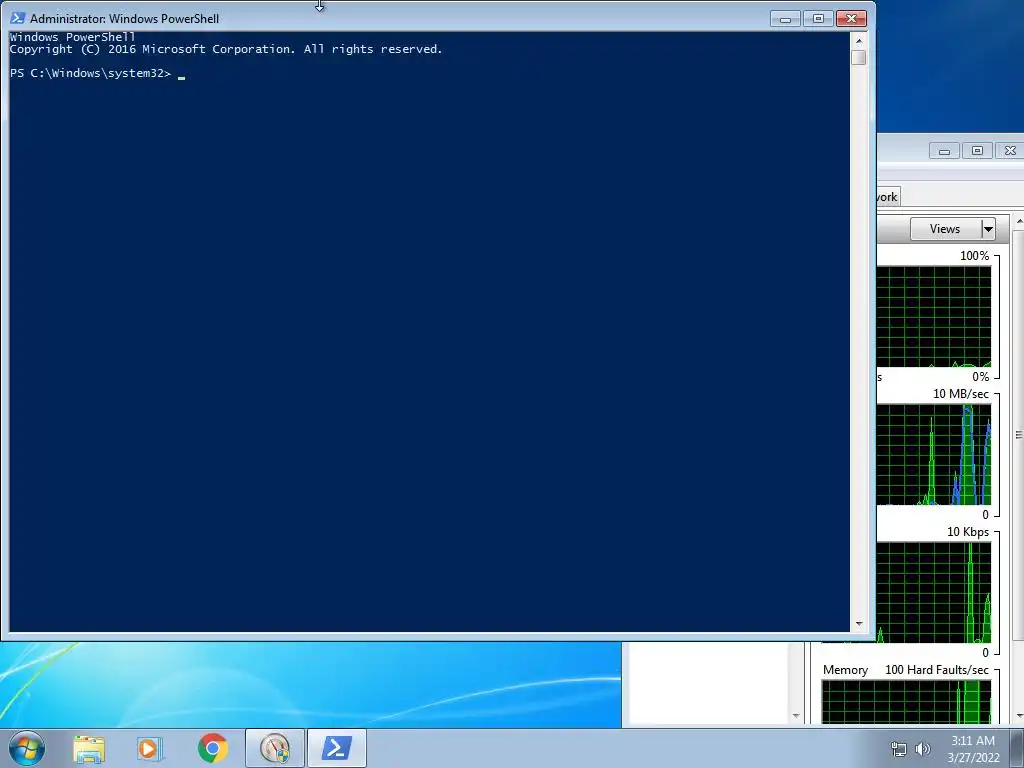Maximize the Resource Monitor window
The image size is (1024, 768).
click(x=977, y=151)
